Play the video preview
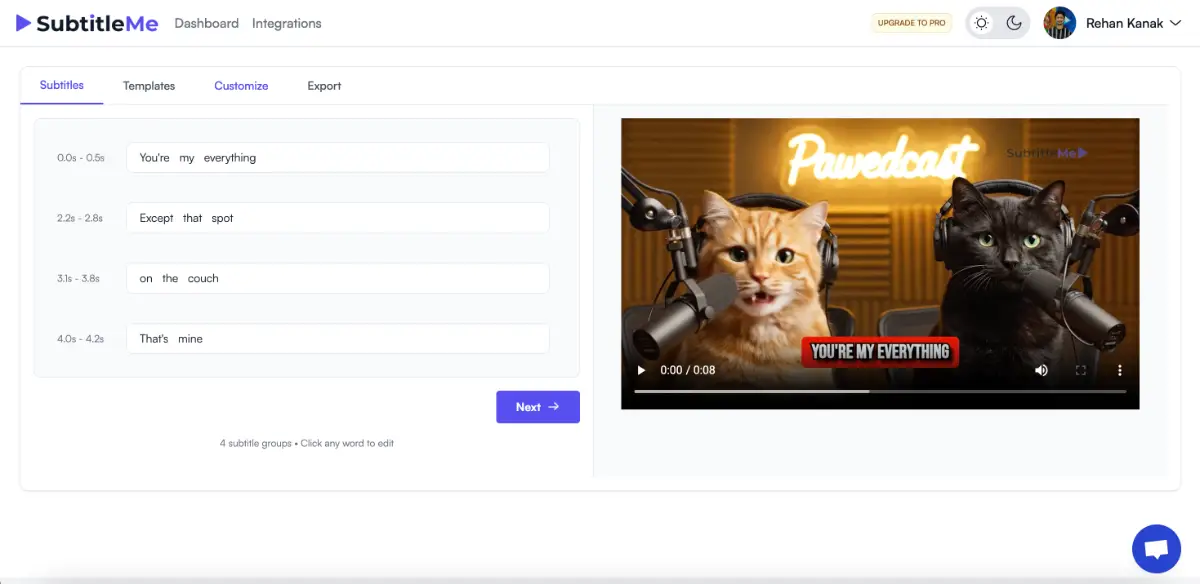Screen dimensions: 1200x584 pos(642,370)
